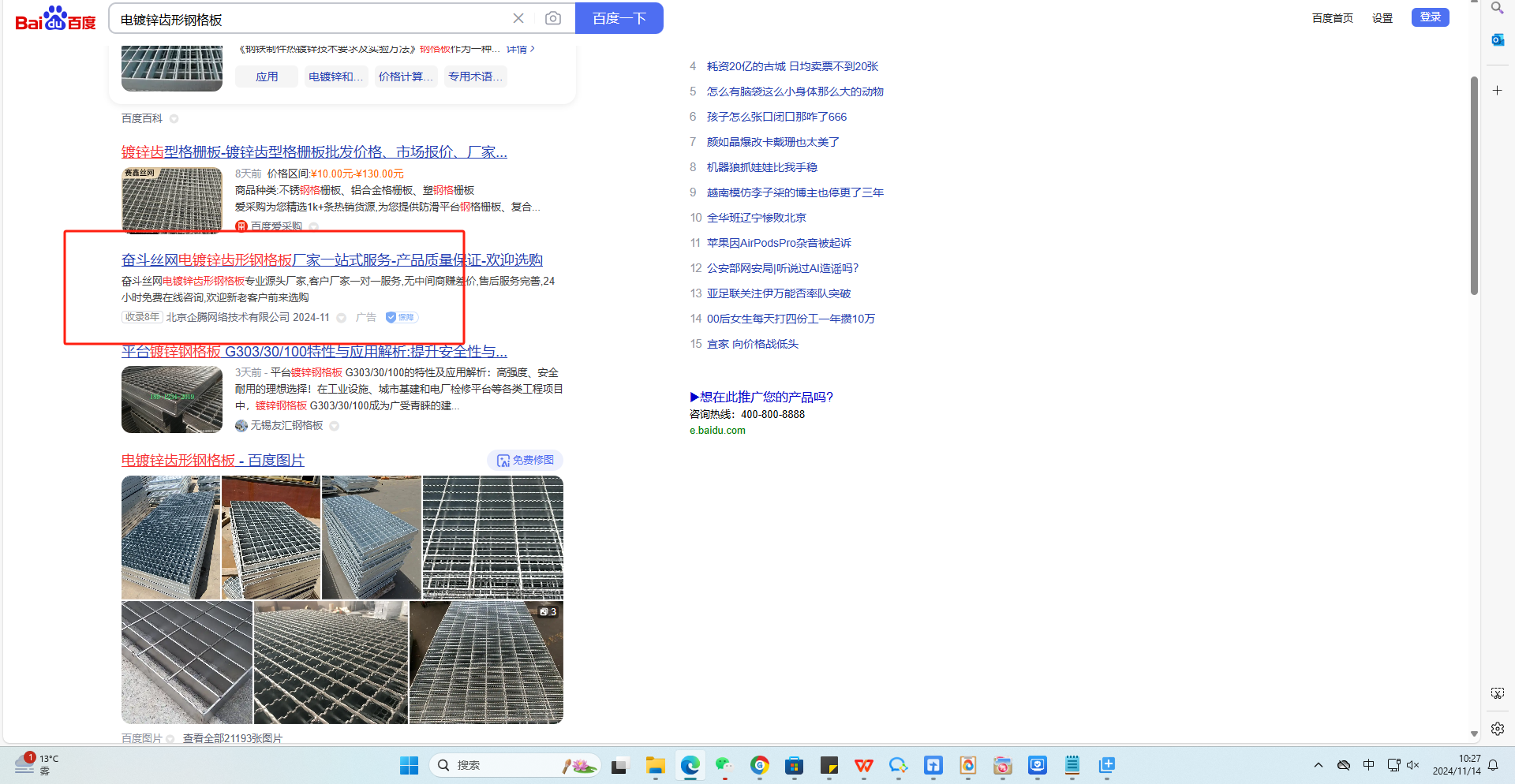Open Outlook from the Edge sidebar

1497,39
